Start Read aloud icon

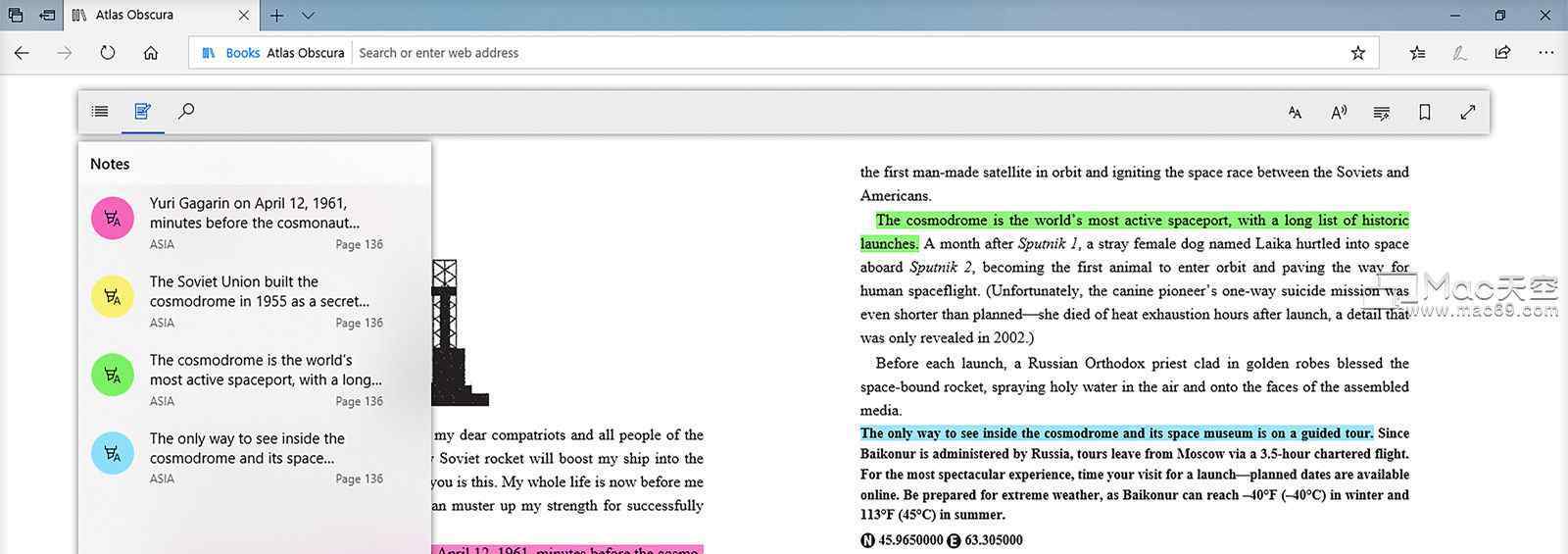1339,113
